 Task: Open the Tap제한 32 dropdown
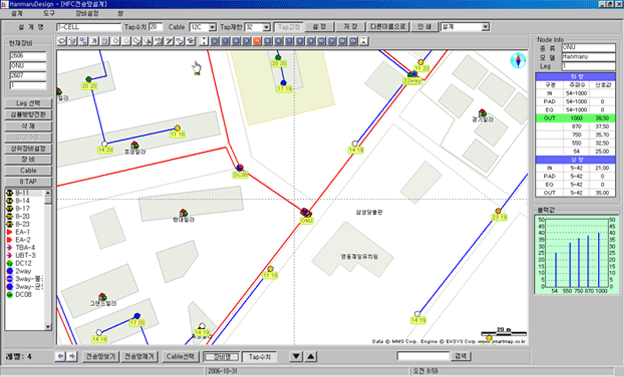click(267, 27)
